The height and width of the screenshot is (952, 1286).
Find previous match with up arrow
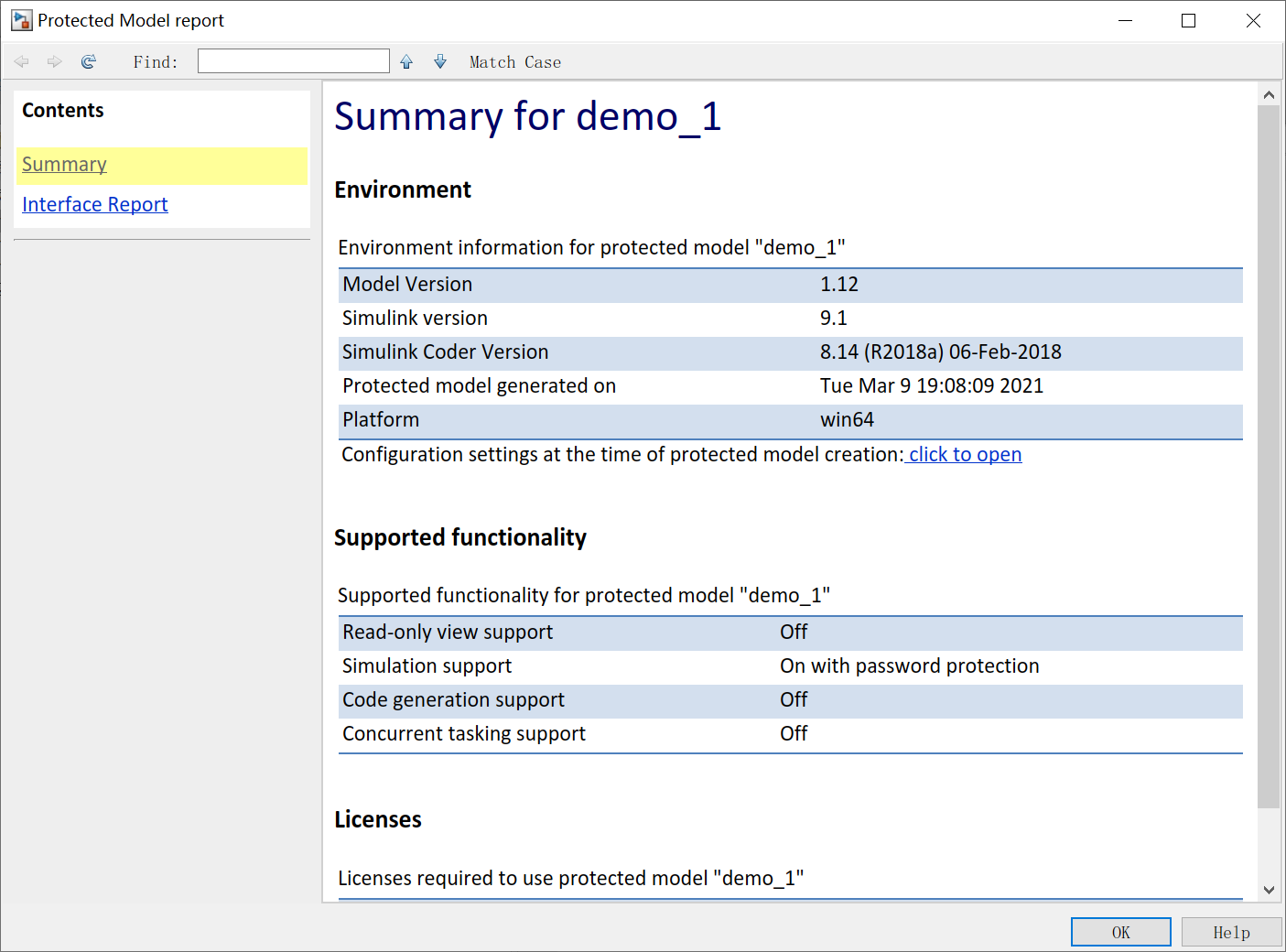(x=406, y=61)
